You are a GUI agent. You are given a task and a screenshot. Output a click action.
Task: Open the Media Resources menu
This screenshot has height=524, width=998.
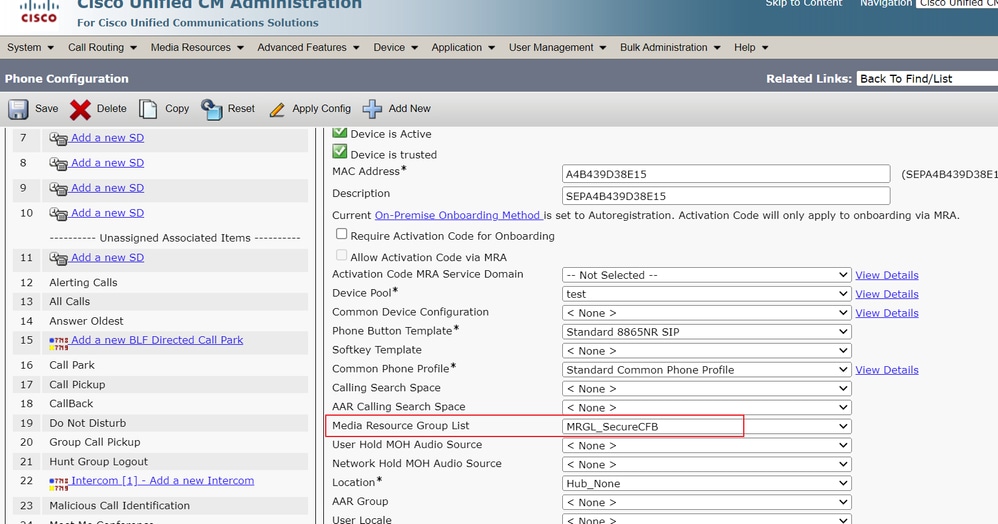(x=197, y=47)
